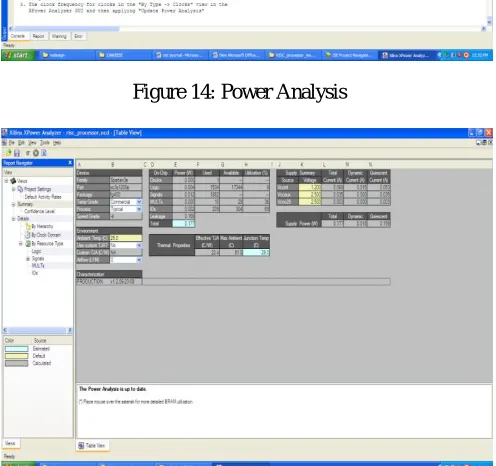This screenshot has height=466, width=496.
Task: Open the Tools menu
Action: pos(45,143)
